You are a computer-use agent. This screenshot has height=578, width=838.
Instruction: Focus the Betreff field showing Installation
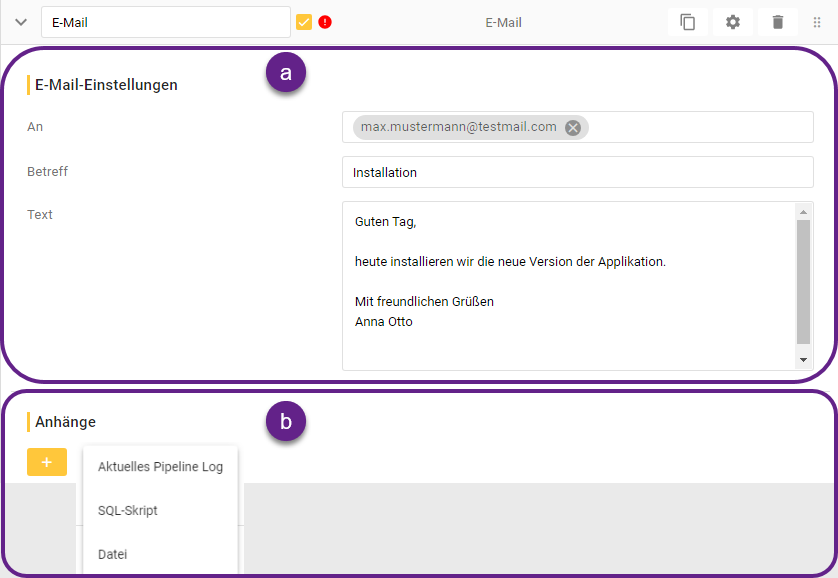(577, 172)
